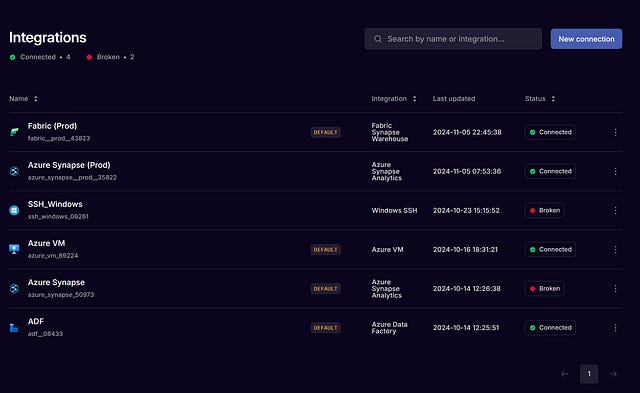Click the Integrations page heading
This screenshot has width=640, height=393.
pos(48,38)
